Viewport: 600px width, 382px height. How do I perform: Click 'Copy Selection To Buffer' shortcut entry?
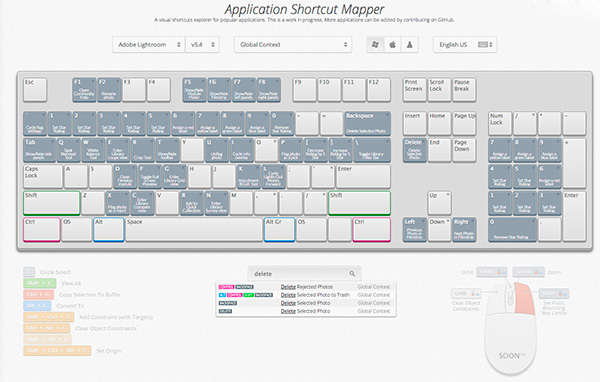point(72,295)
